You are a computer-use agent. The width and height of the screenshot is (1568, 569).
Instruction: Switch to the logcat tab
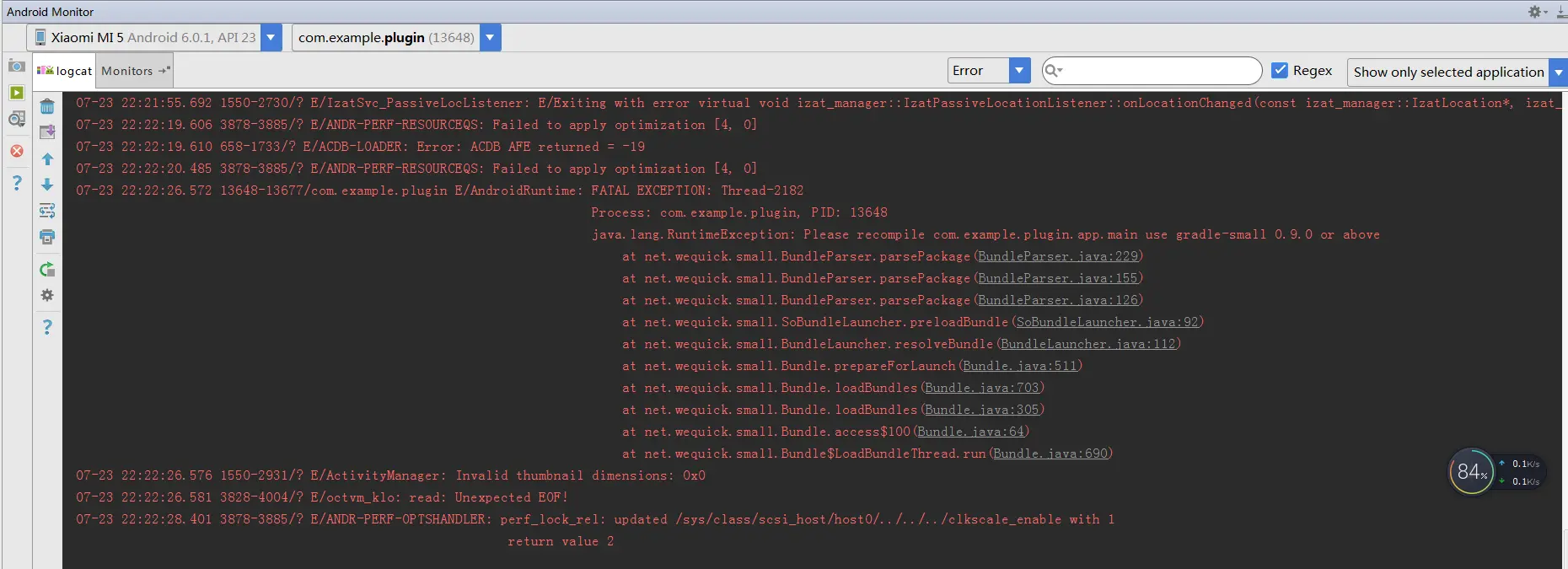65,71
